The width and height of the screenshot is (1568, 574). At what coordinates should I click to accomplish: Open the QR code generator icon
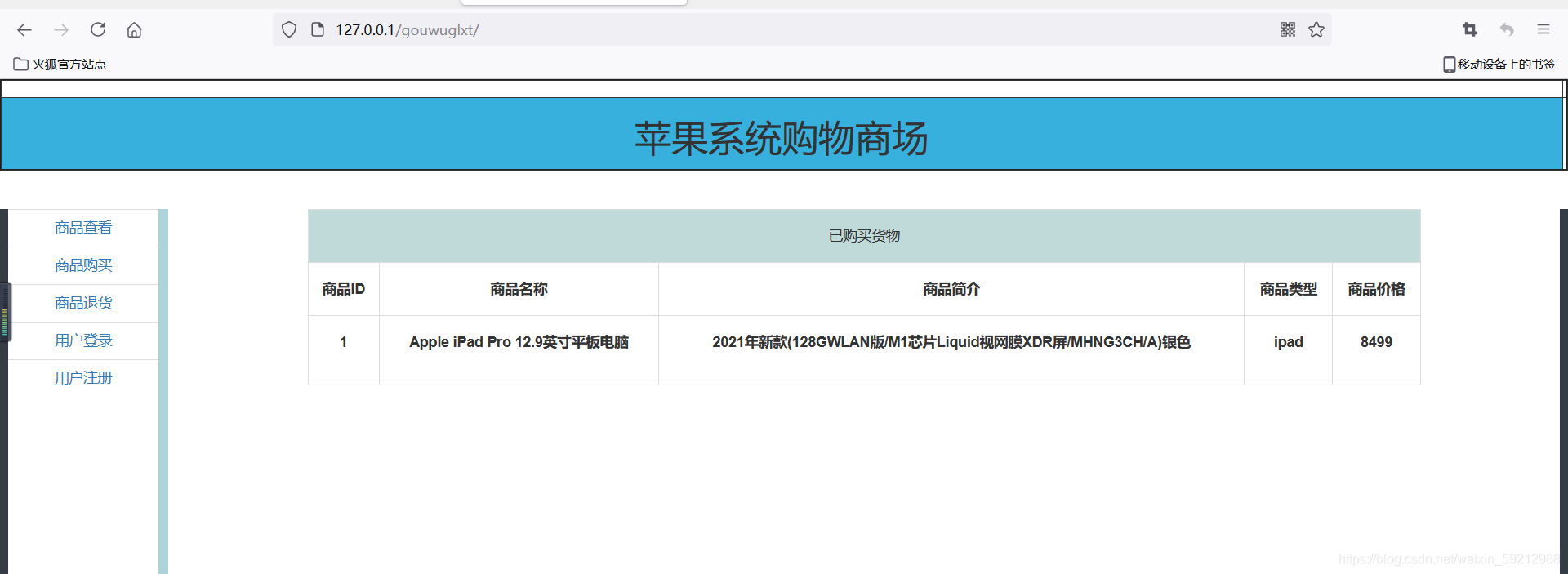pyautogui.click(x=1288, y=30)
